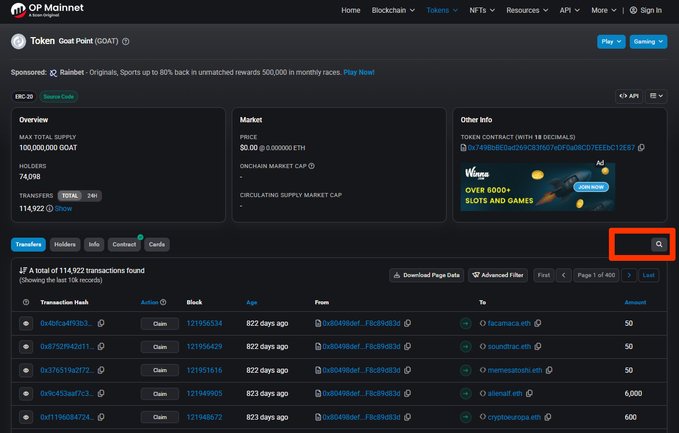
Task: Click info icon next to 114,922 transfers
Action: 49,208
